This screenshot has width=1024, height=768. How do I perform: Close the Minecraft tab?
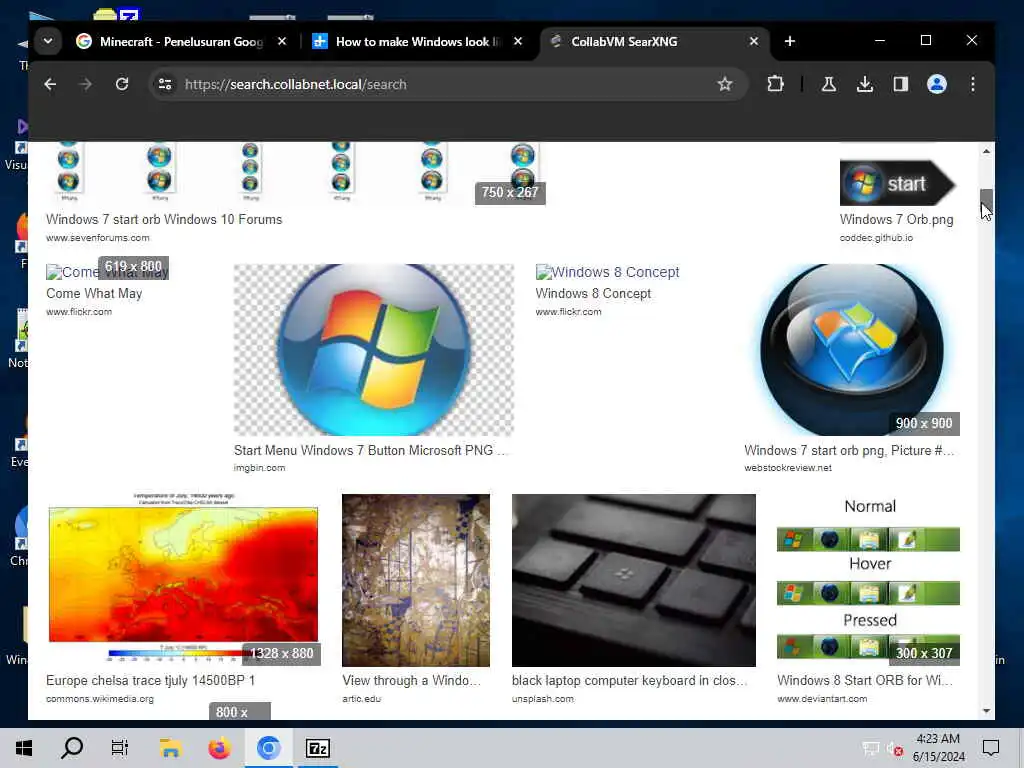point(281,41)
